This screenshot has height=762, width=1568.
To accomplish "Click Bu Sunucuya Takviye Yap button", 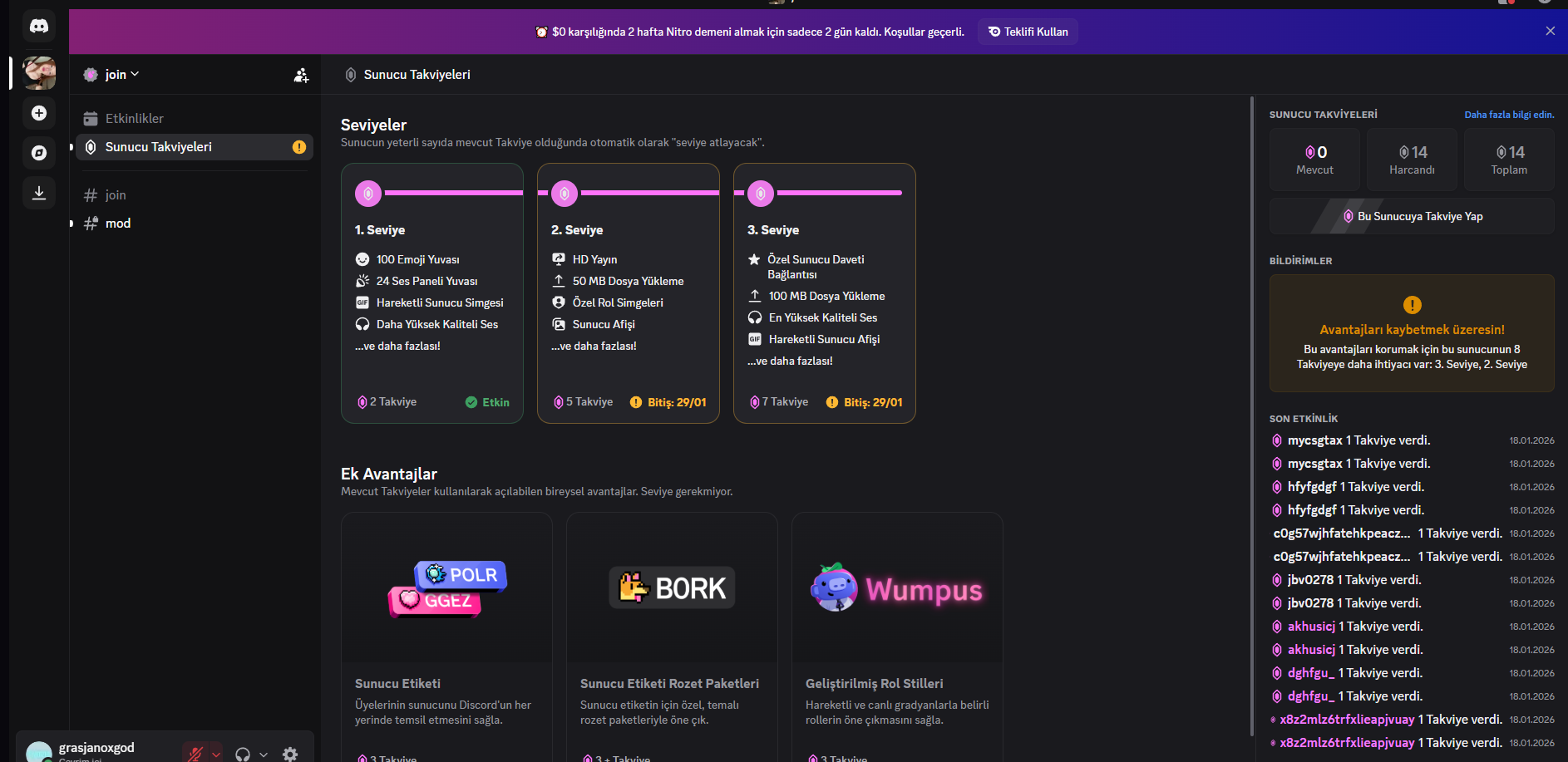I will pos(1412,216).
